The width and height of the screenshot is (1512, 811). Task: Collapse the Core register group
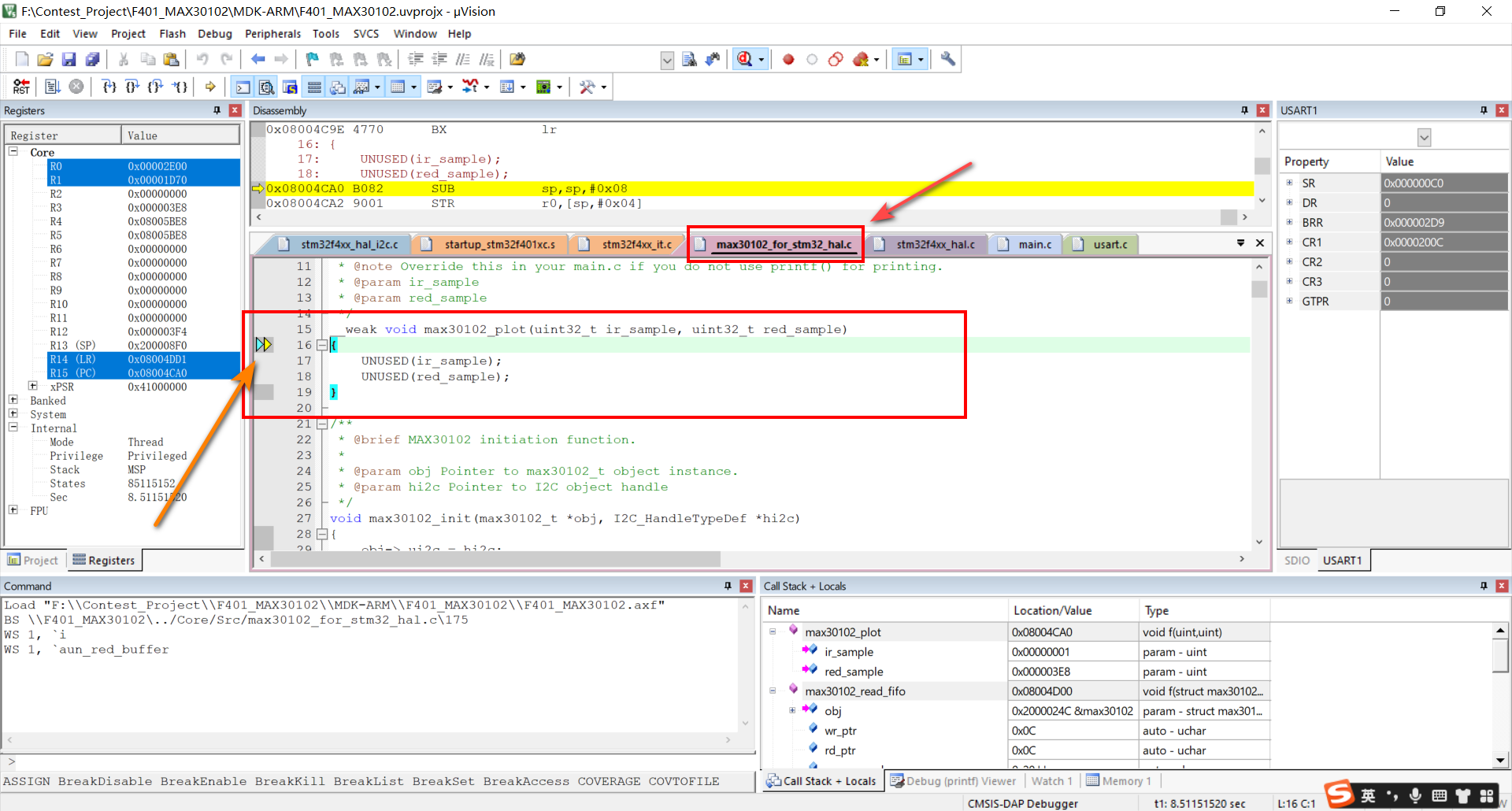click(x=13, y=151)
